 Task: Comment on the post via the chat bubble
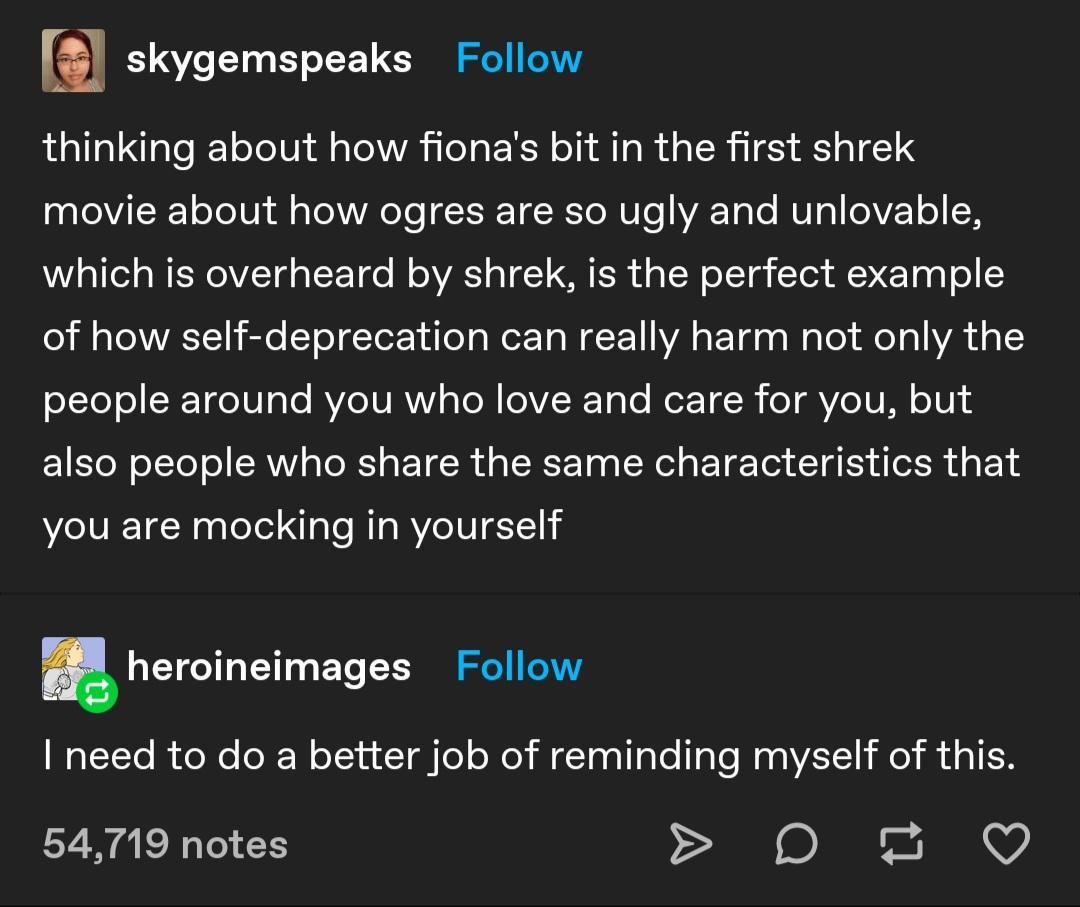(x=795, y=845)
